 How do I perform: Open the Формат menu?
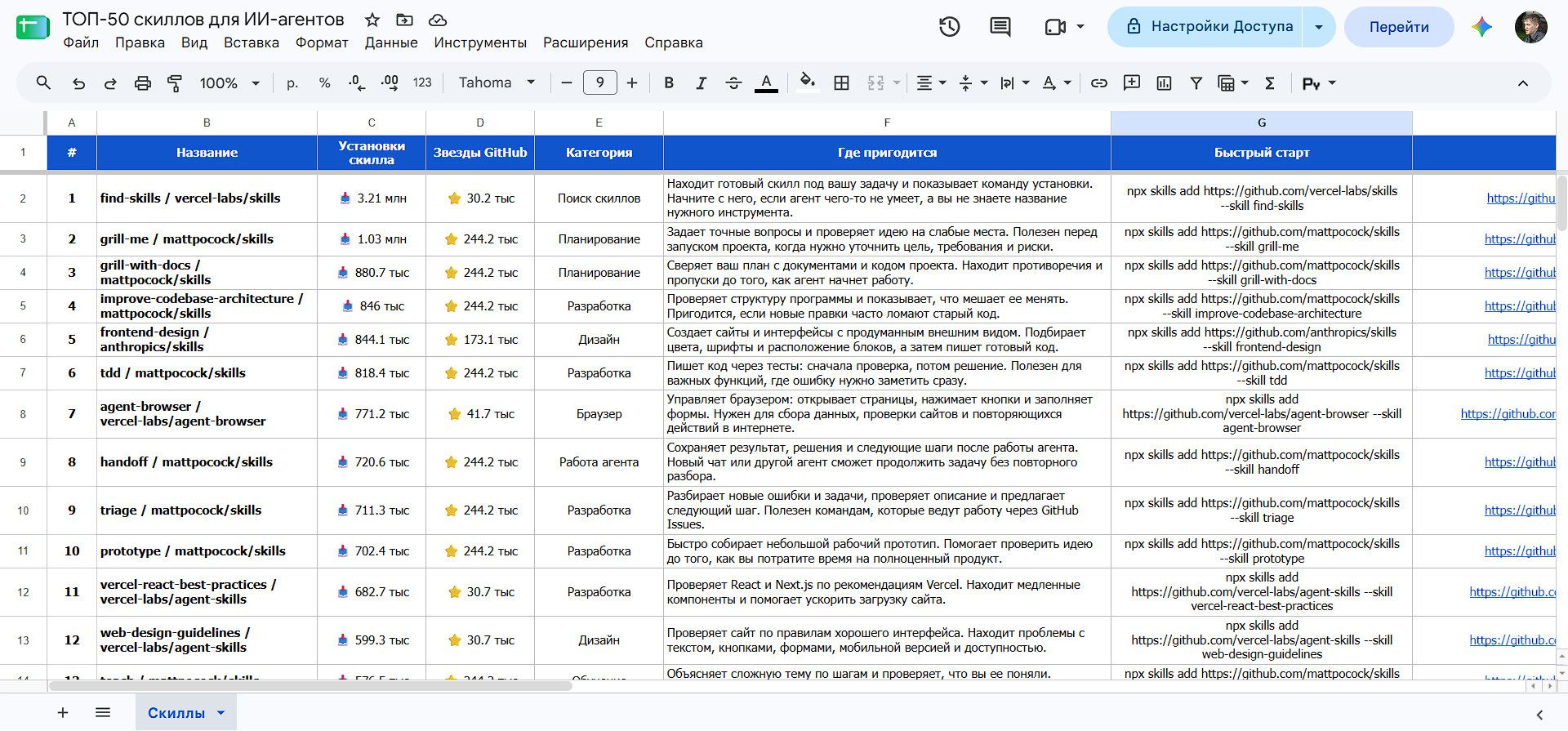[322, 43]
